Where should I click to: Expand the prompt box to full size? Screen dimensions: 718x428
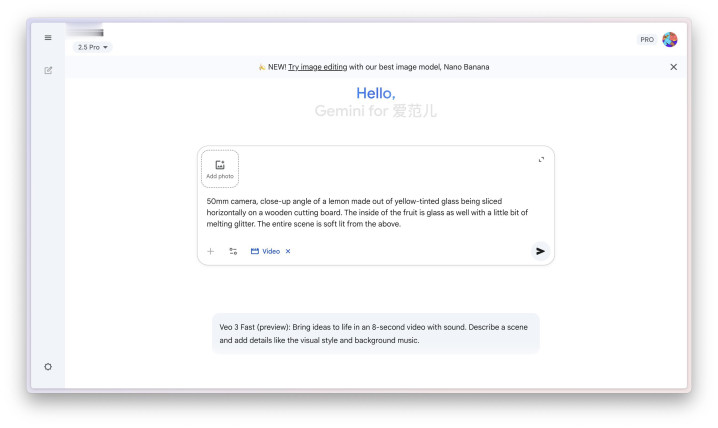click(541, 159)
